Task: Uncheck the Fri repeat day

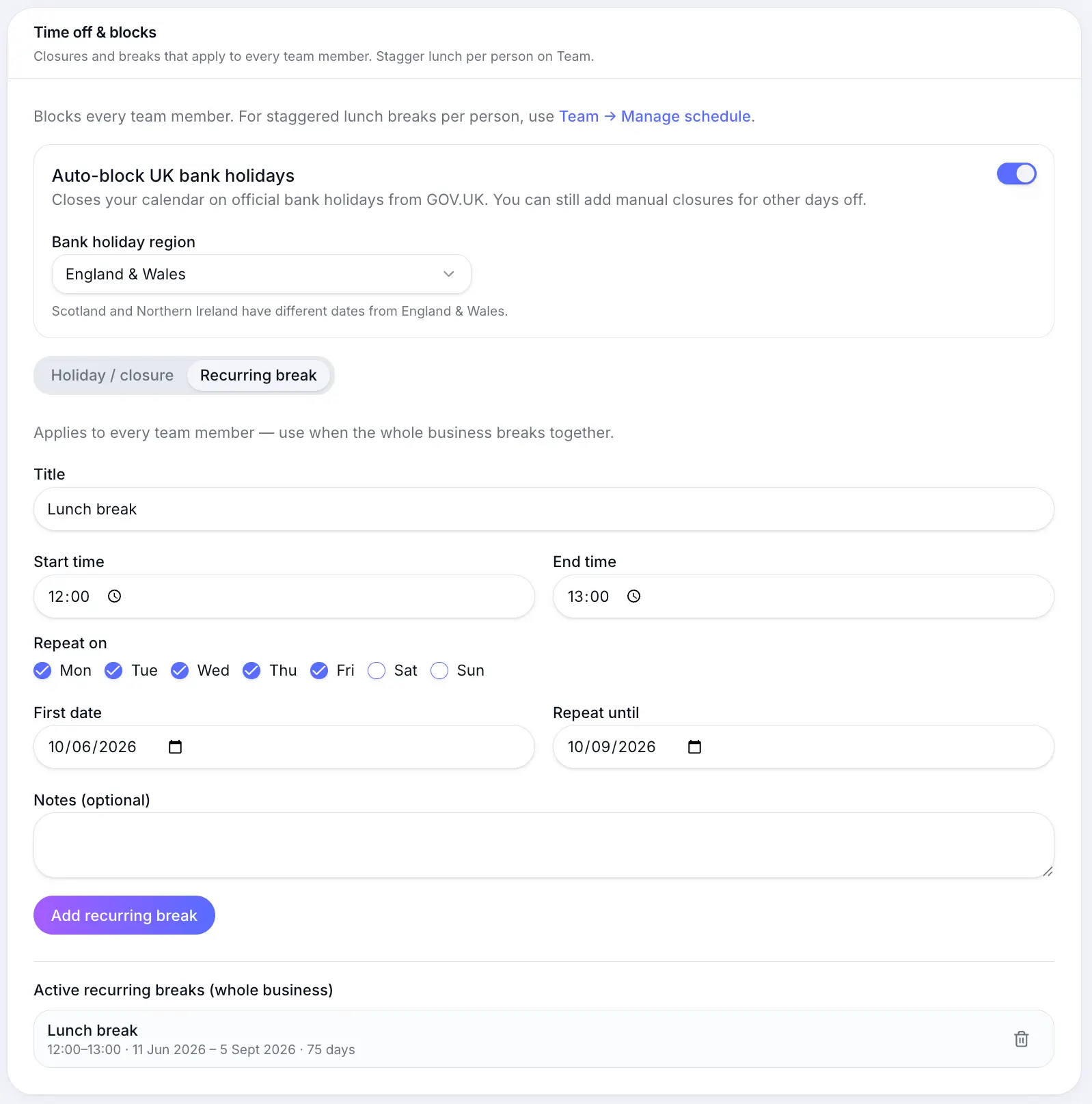Action: click(x=319, y=670)
